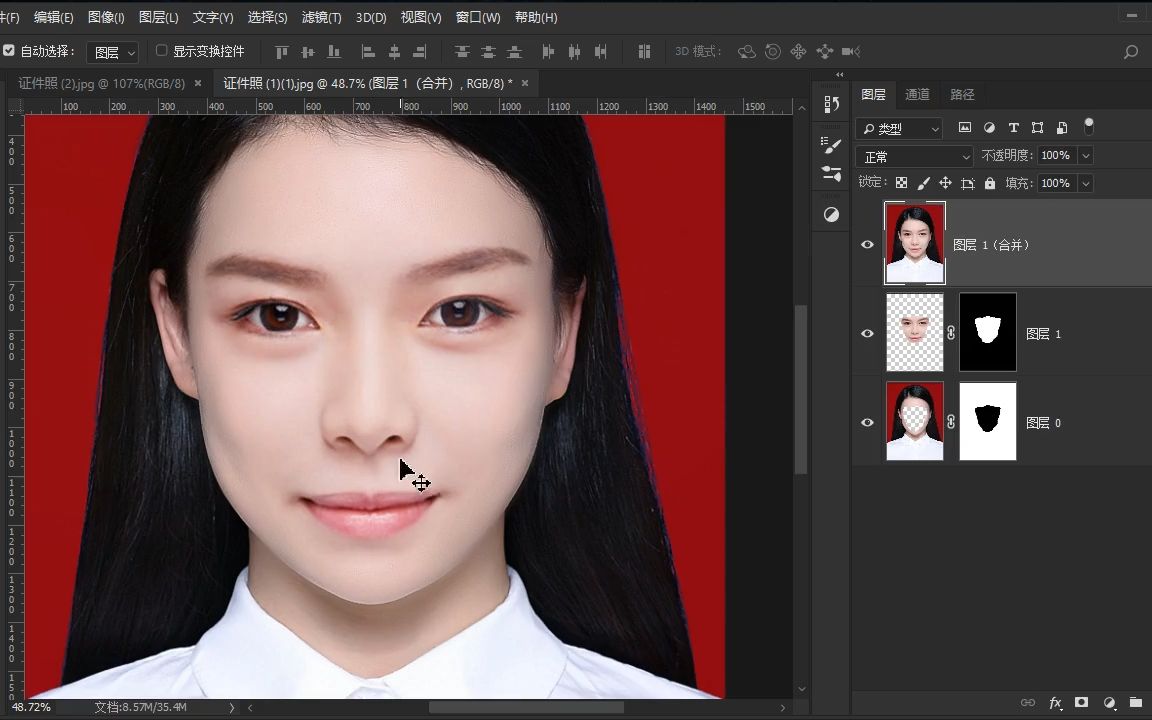Prevent auto-nesting into artboards lock
The image size is (1152, 720).
pyautogui.click(x=968, y=183)
